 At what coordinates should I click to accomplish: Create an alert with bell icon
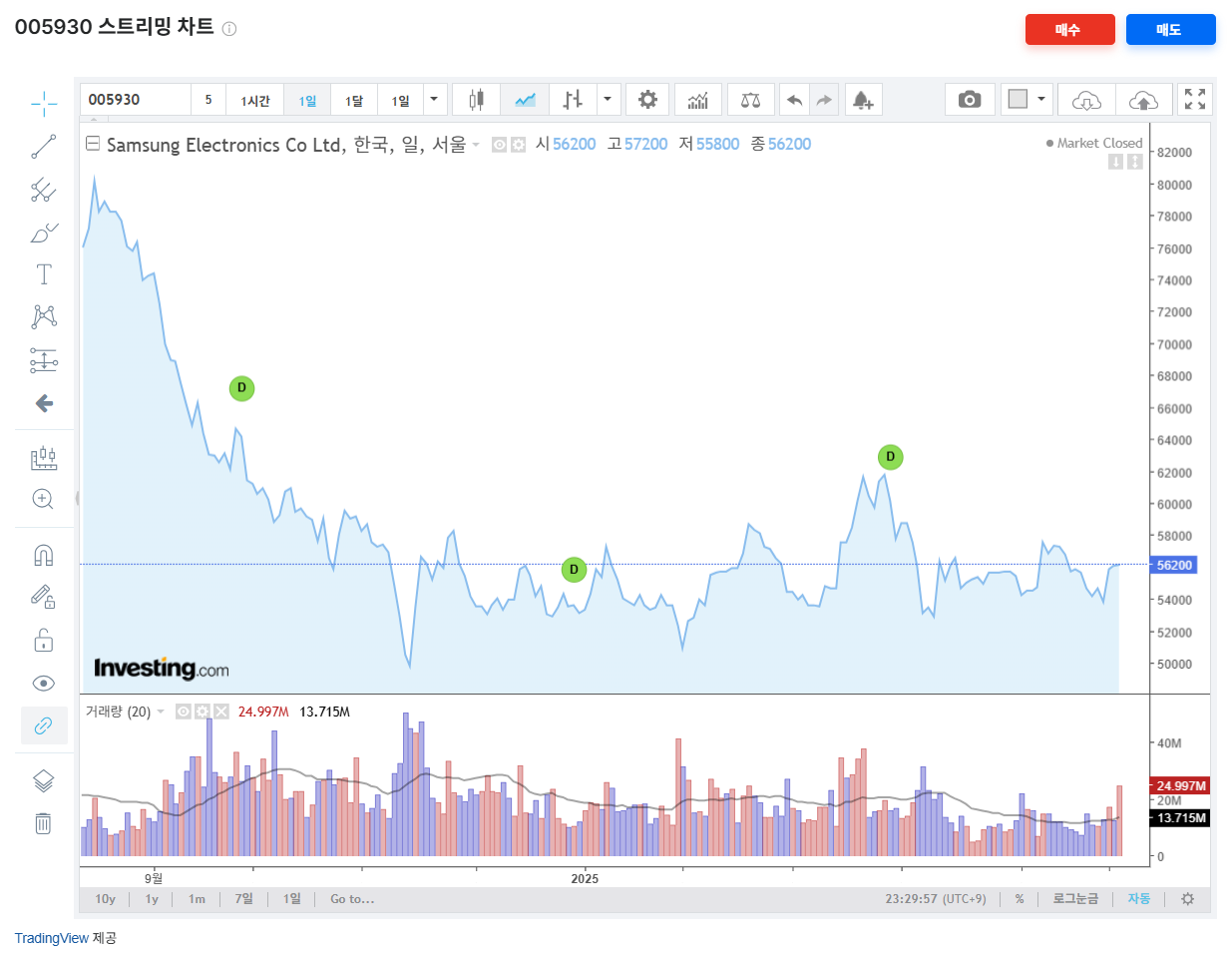click(863, 100)
